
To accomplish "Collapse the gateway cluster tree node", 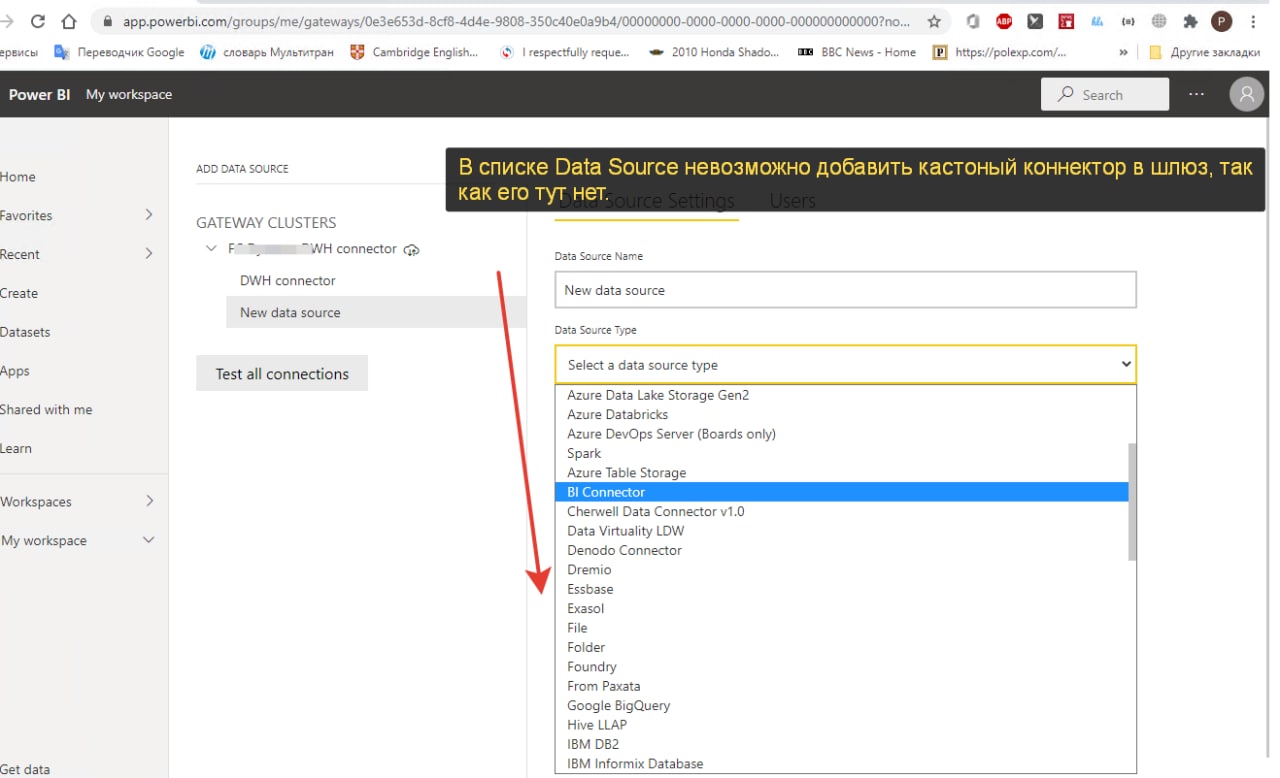I will [x=210, y=249].
